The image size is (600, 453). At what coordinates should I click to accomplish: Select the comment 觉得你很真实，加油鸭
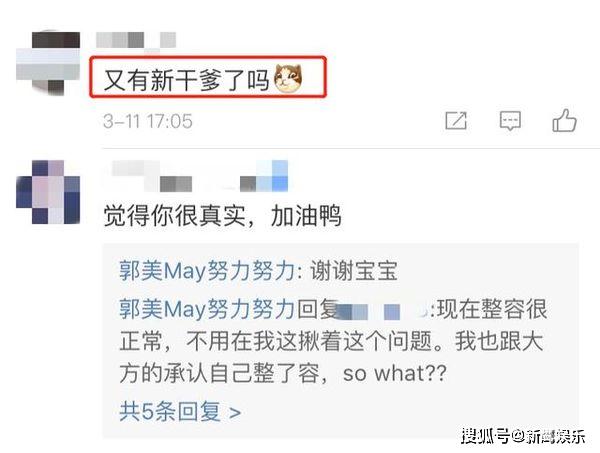(x=222, y=216)
